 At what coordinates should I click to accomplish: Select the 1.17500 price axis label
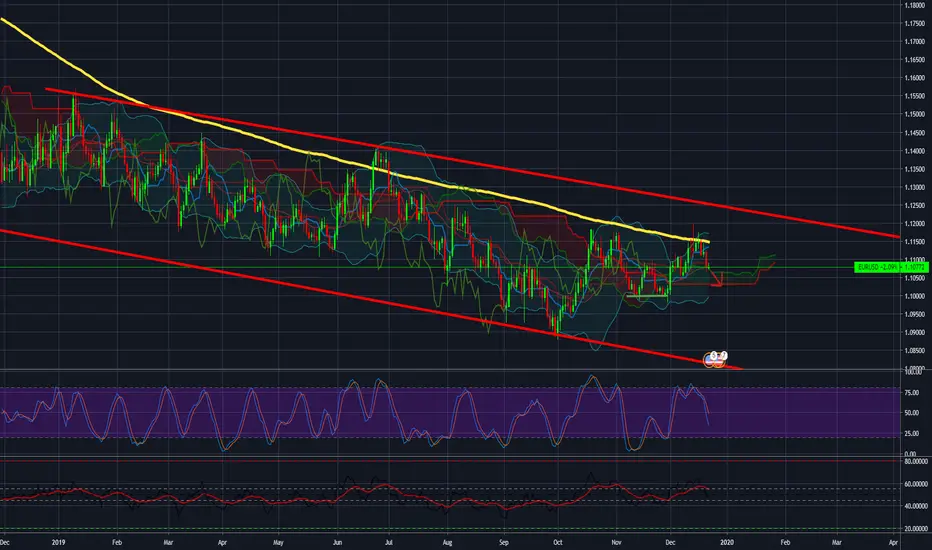pyautogui.click(x=914, y=24)
